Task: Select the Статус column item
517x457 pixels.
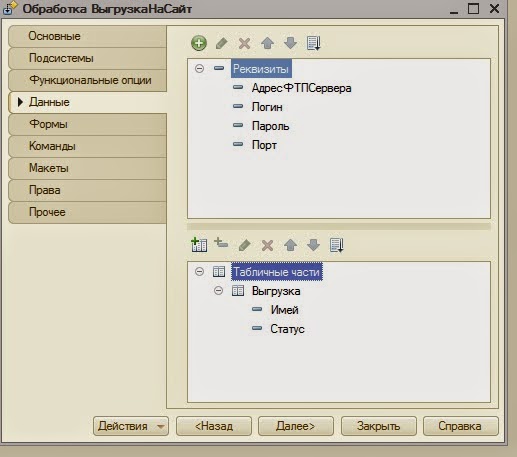Action: coord(287,329)
